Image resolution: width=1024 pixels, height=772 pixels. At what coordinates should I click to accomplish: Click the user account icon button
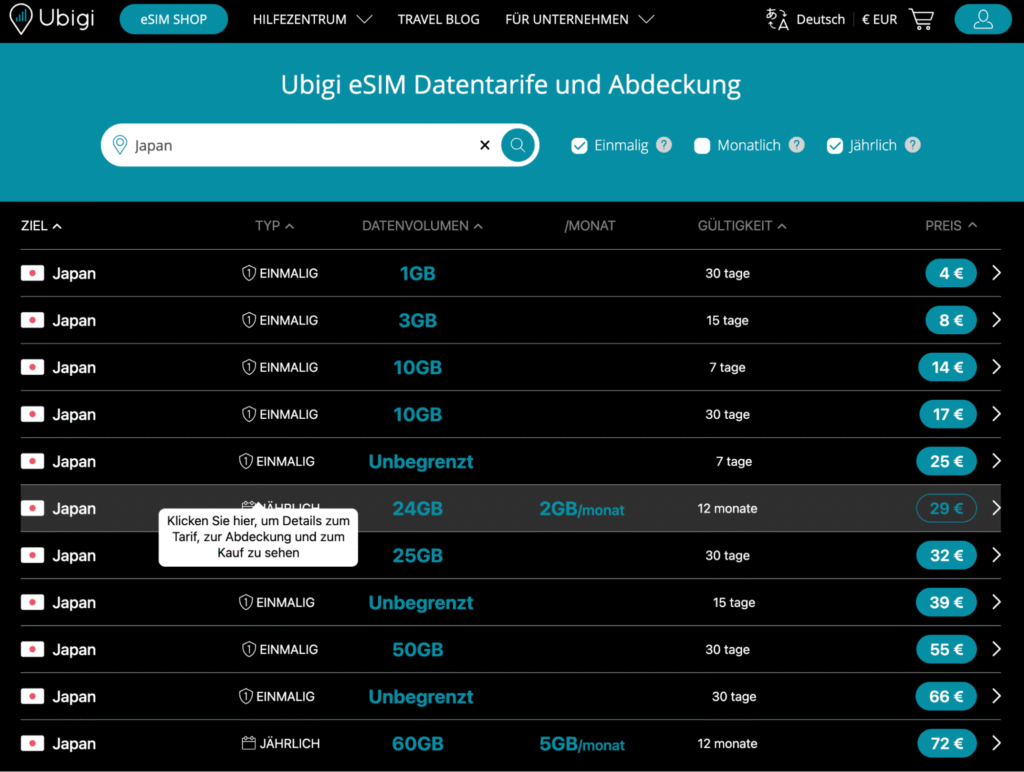click(982, 19)
